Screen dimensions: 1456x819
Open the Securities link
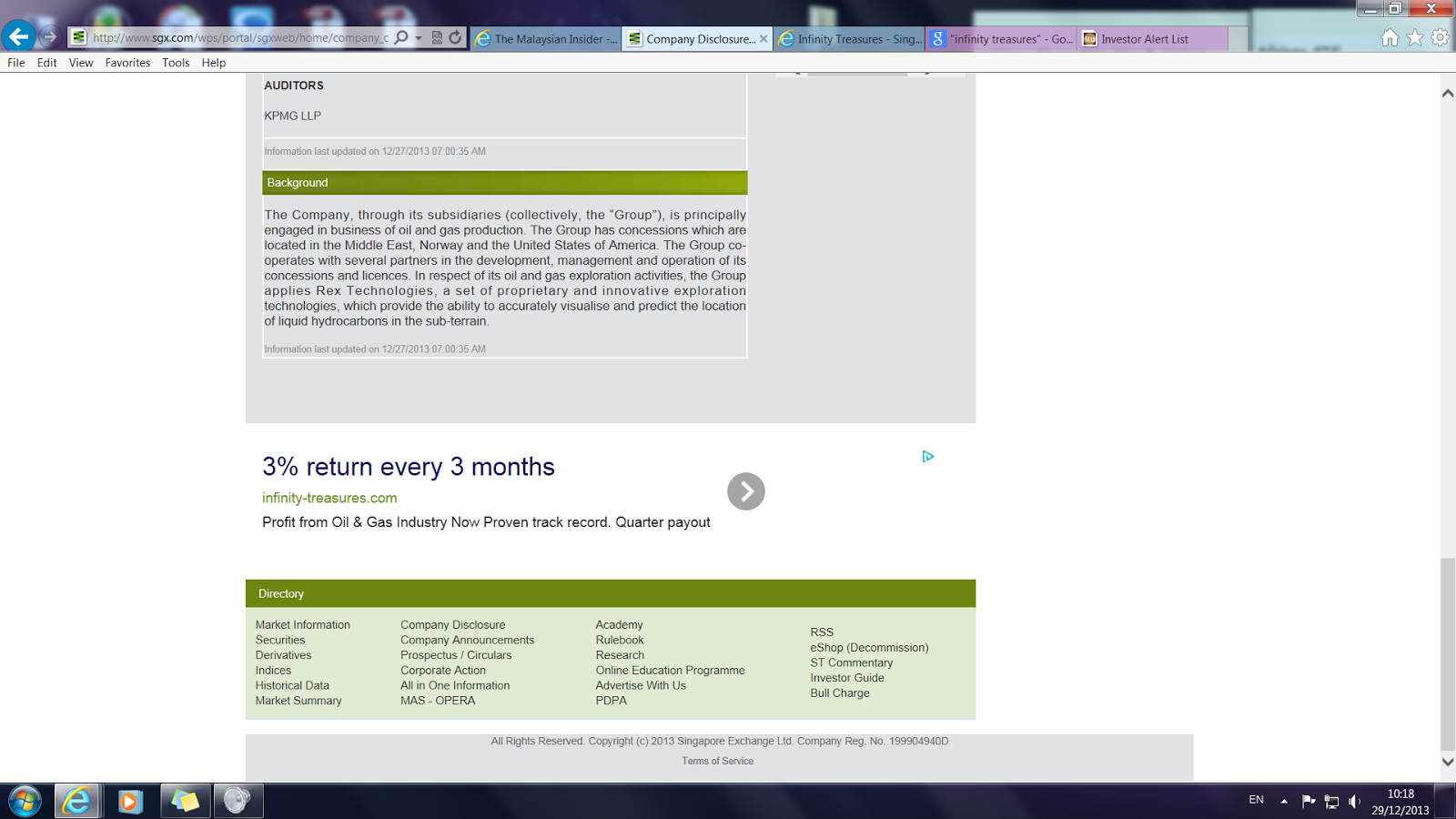280,641
